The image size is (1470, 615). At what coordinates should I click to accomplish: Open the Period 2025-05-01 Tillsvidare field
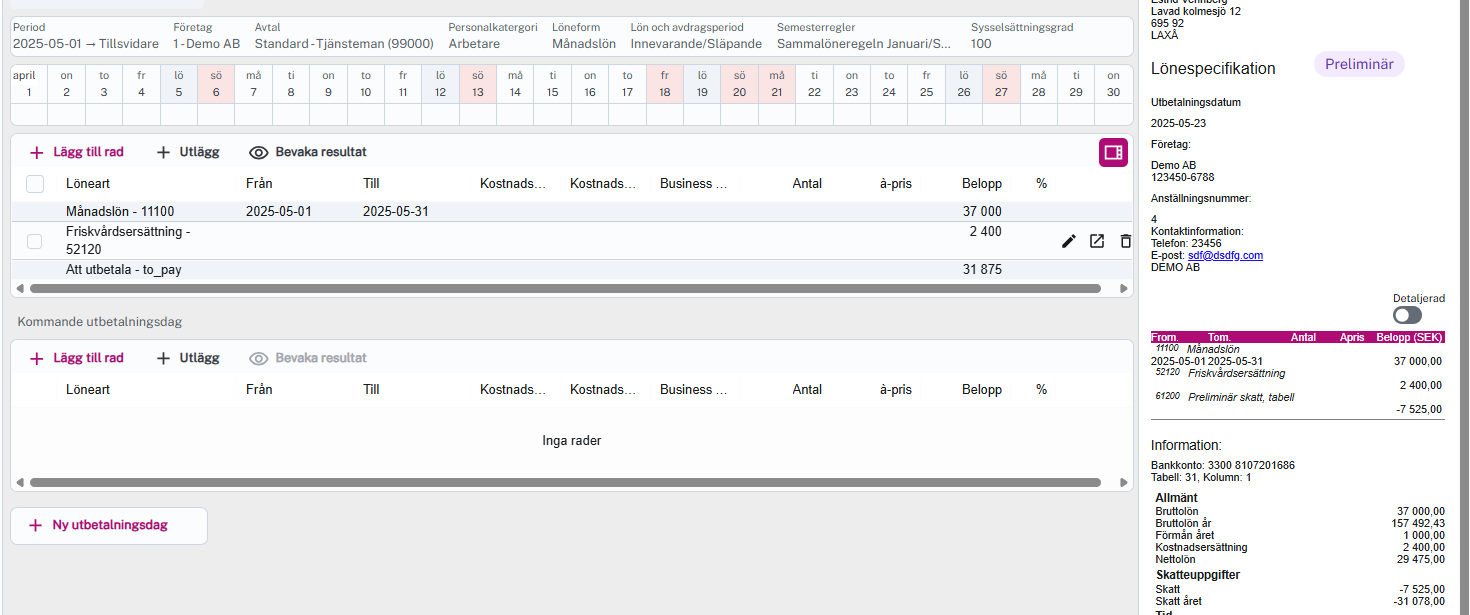point(85,44)
